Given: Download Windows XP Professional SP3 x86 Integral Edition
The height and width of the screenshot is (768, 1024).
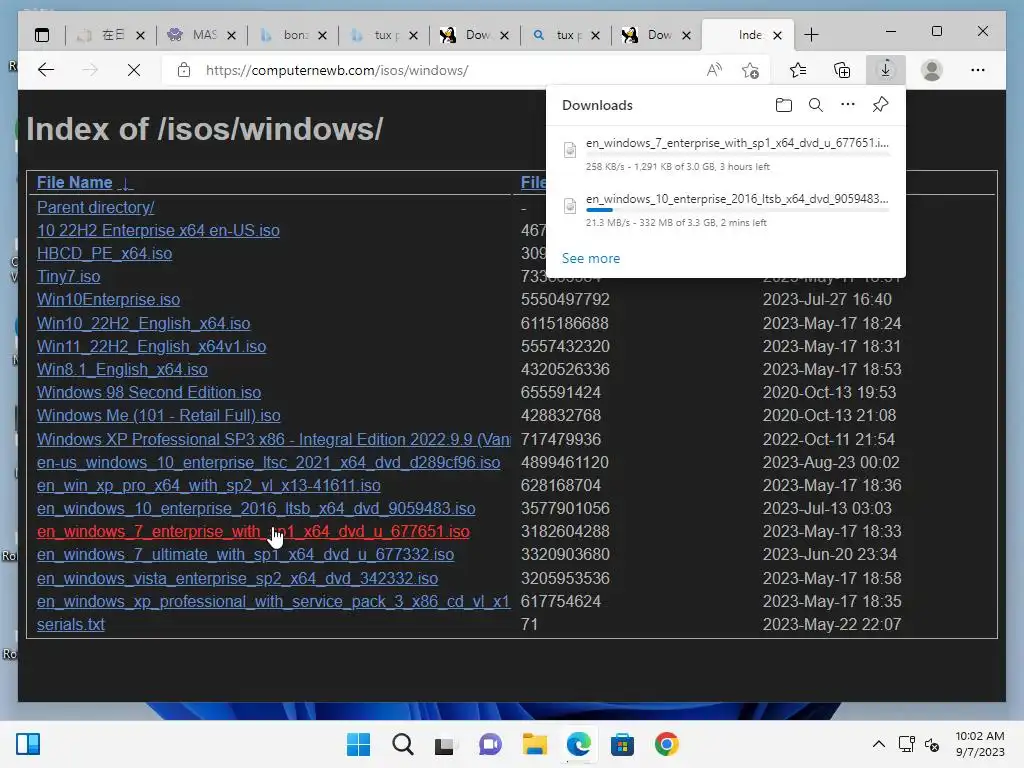Looking at the screenshot, I should tap(274, 440).
